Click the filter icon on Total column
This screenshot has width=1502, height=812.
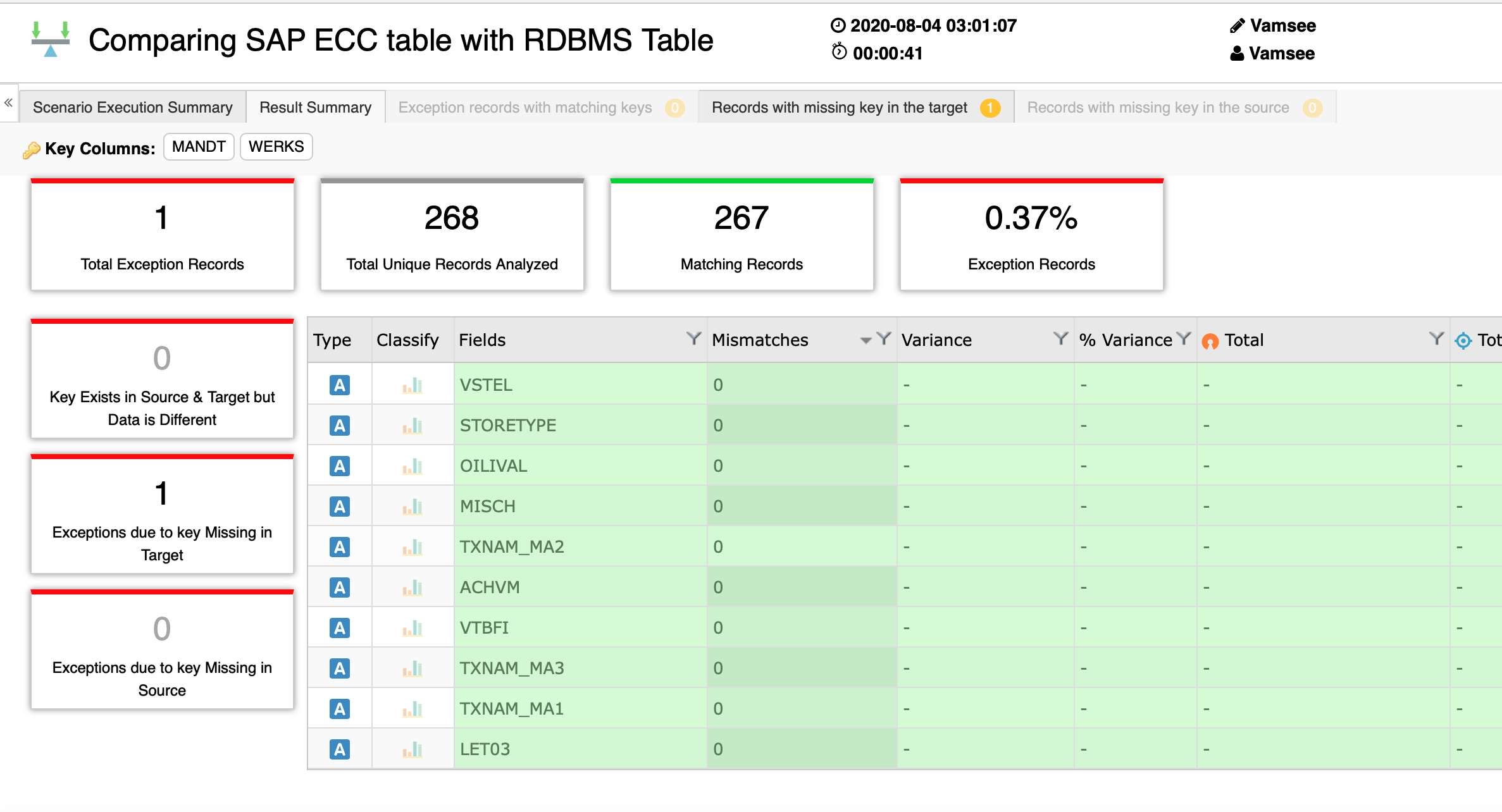(1436, 339)
